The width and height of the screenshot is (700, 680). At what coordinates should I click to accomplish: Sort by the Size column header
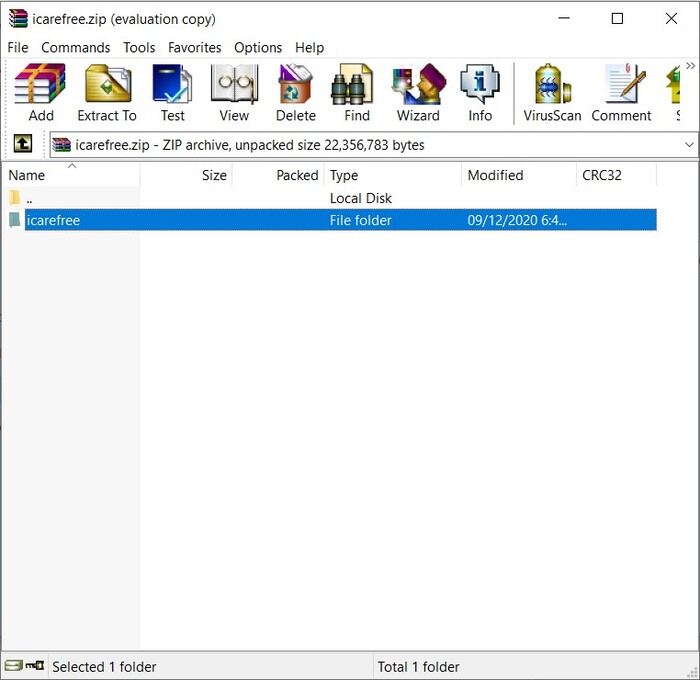pyautogui.click(x=186, y=175)
